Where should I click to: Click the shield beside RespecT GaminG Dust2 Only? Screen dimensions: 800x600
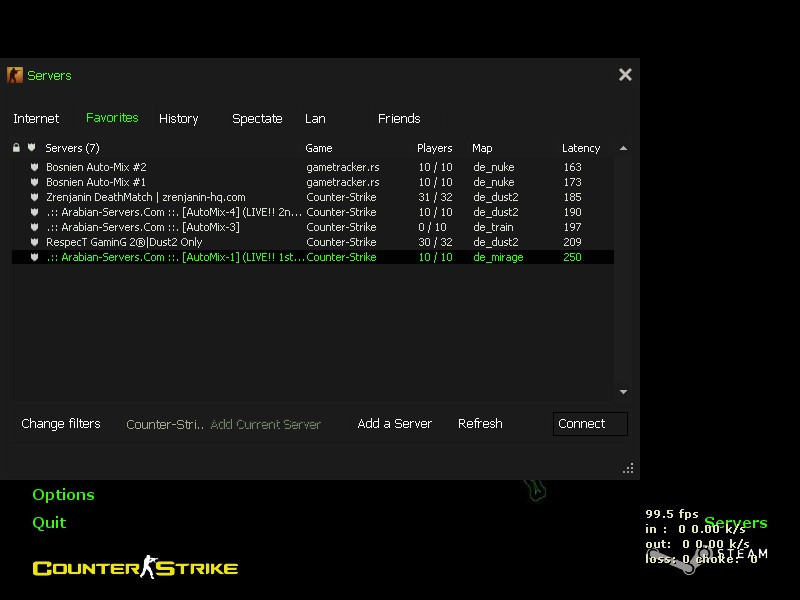click(33, 242)
